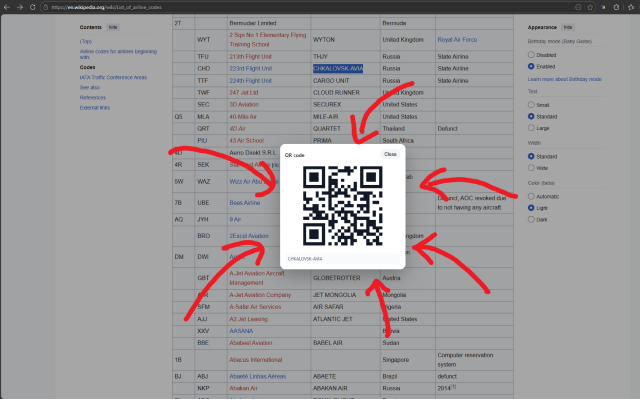Open zoom level indicator in address bar
The image size is (640, 400).
pyautogui.click(x=578, y=7)
